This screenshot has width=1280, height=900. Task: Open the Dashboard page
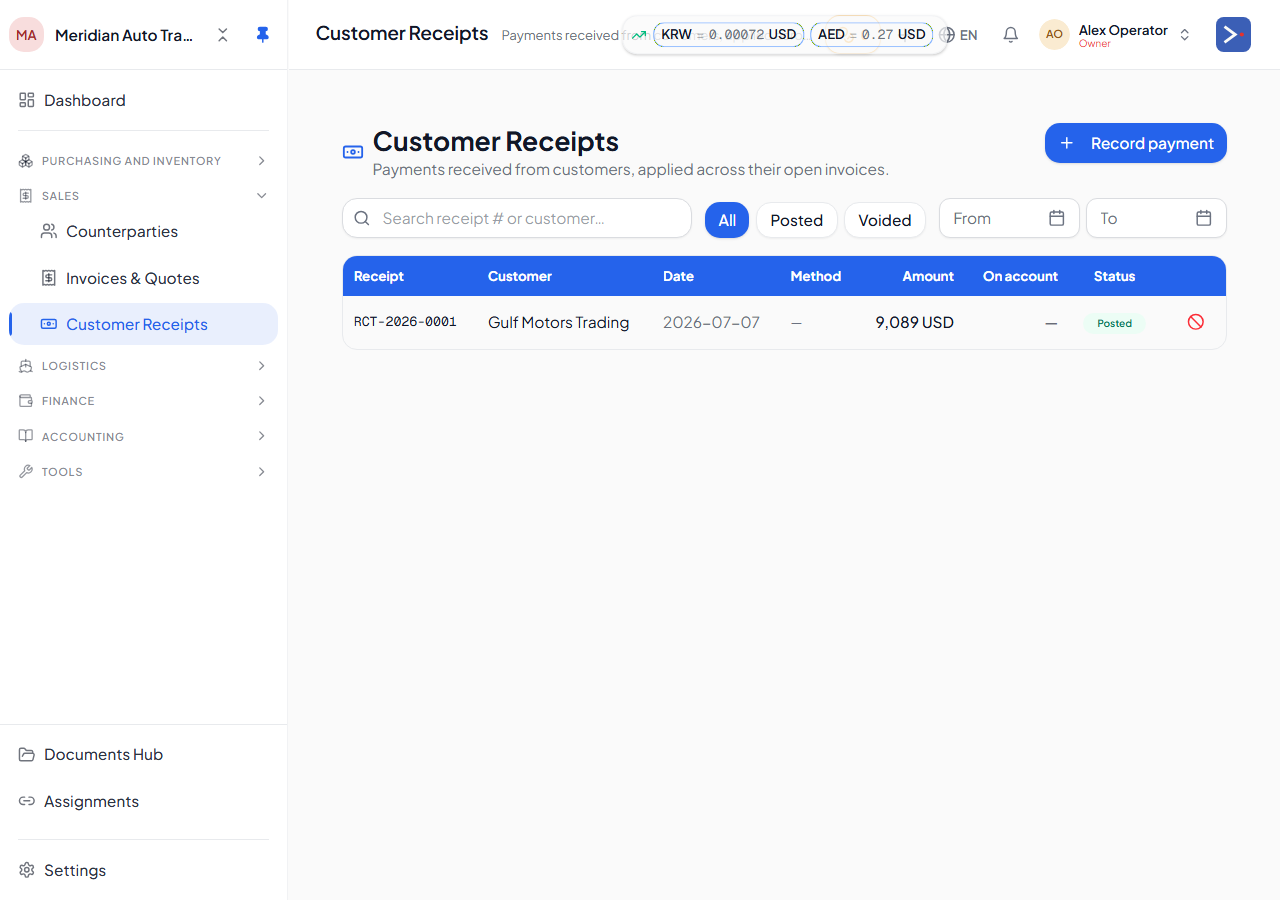coord(144,100)
